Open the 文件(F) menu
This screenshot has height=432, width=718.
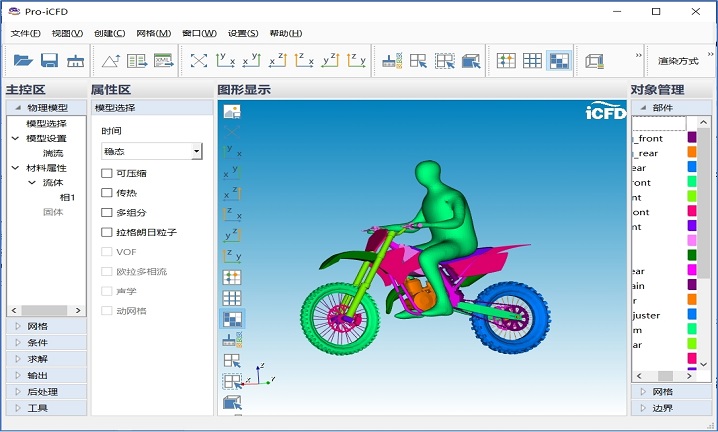click(25, 33)
